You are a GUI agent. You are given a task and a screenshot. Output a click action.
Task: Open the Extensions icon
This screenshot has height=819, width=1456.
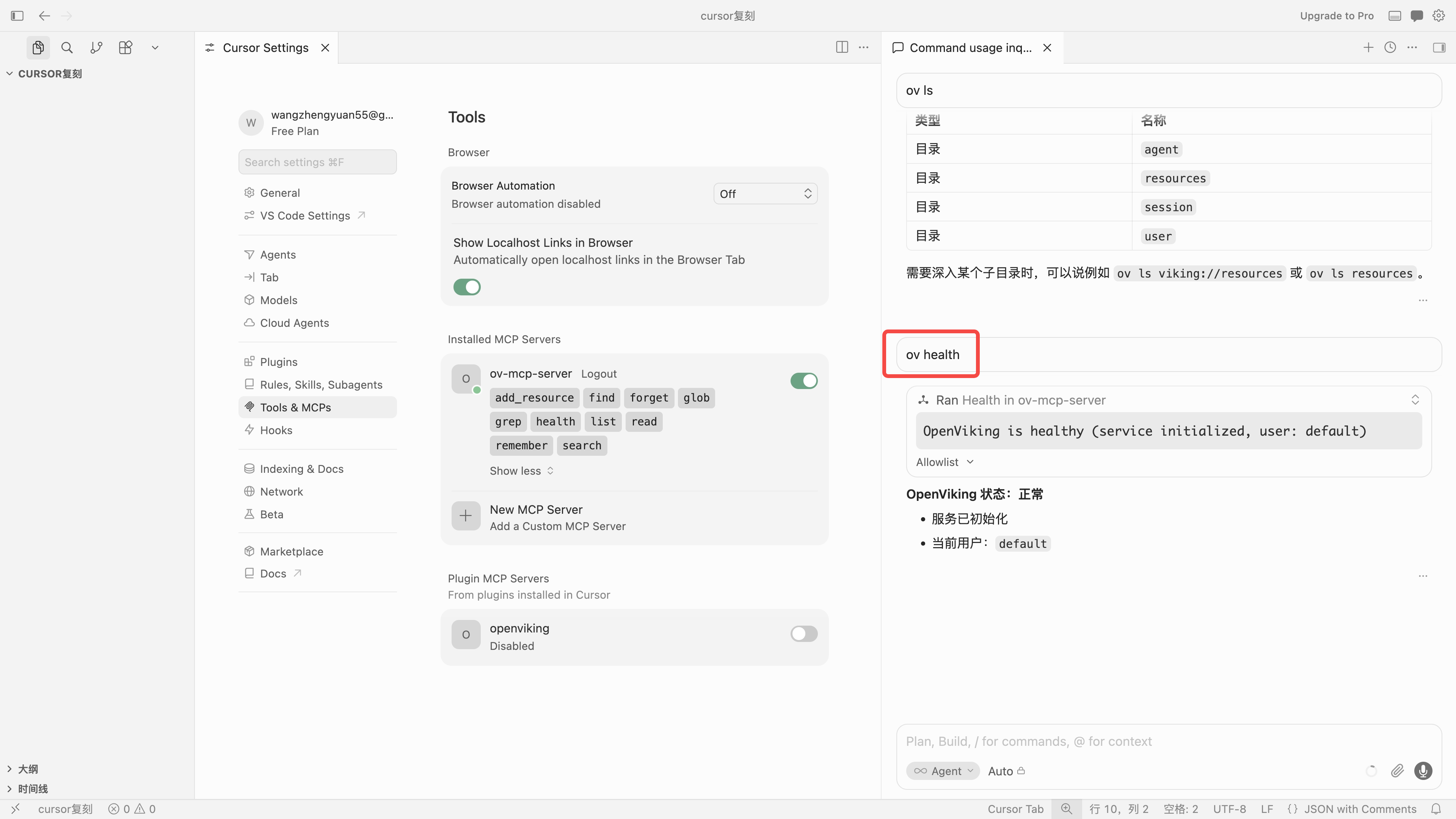pyautogui.click(x=126, y=47)
